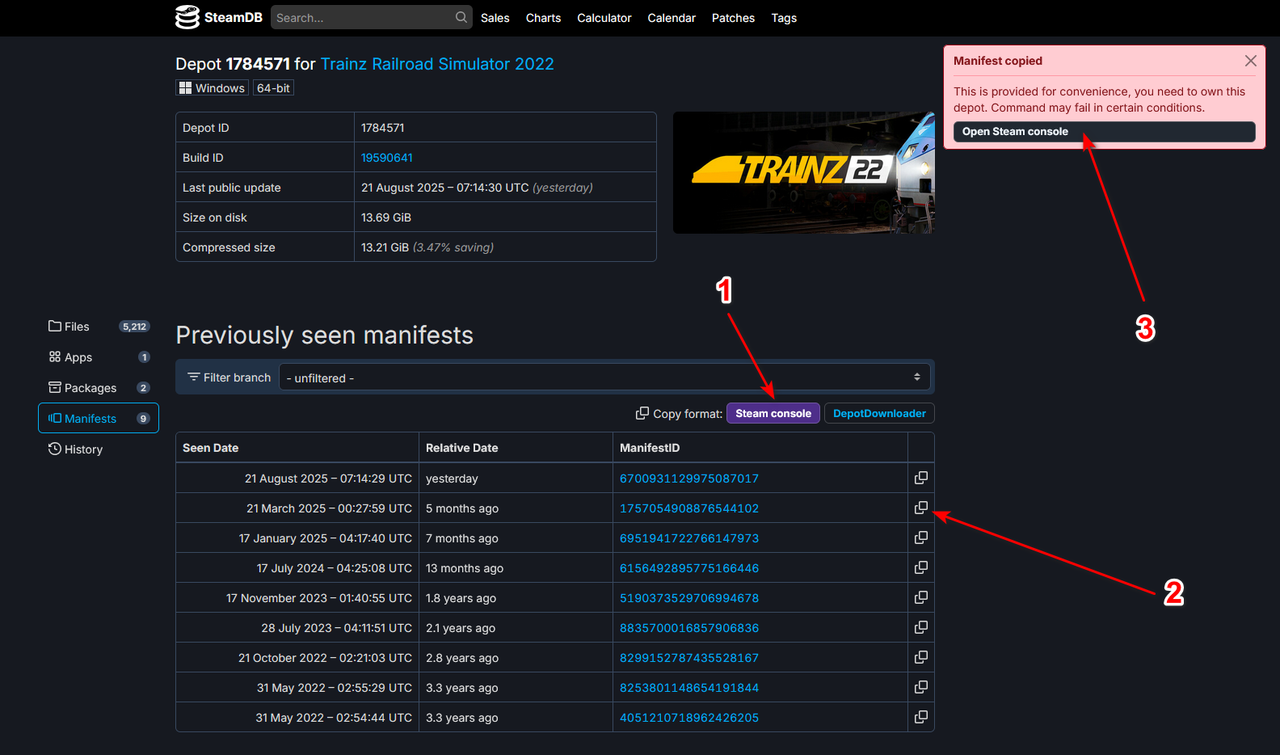1280x755 pixels.
Task: Switch to the Apps tab
Action: pos(98,357)
